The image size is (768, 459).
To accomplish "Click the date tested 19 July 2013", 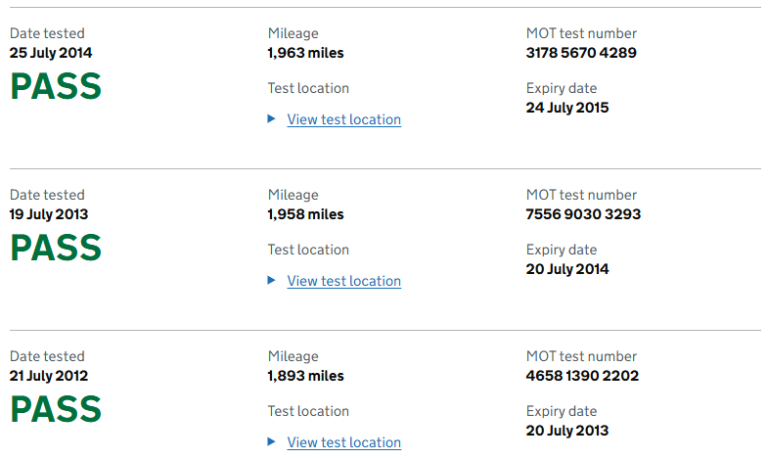I will (x=51, y=214).
